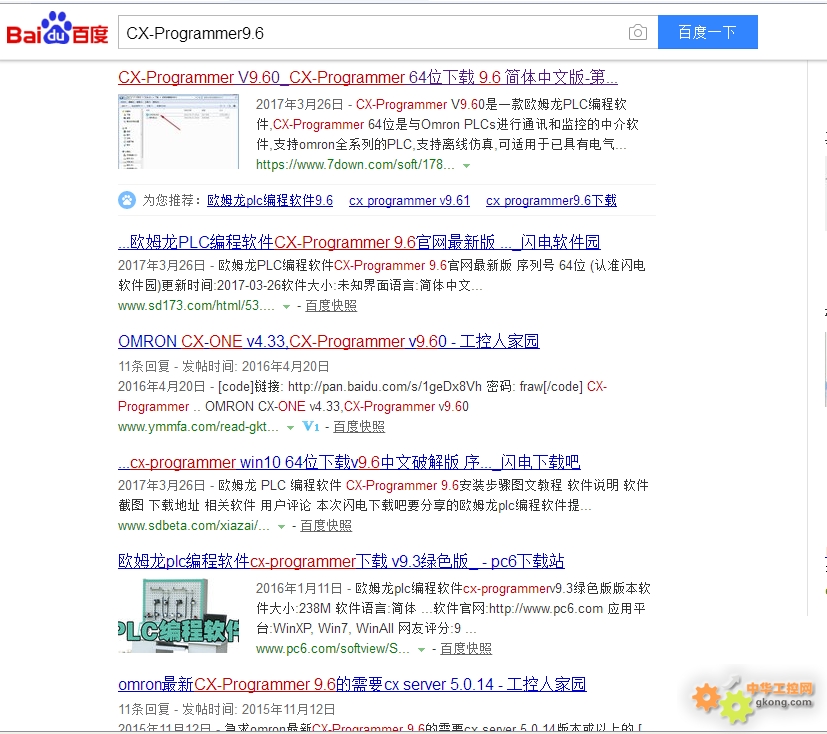Open result '欧姆龙PLC编程软件CX-Programmer 9.6官网最新版'
This screenshot has height=734, width=827.
click(359, 242)
